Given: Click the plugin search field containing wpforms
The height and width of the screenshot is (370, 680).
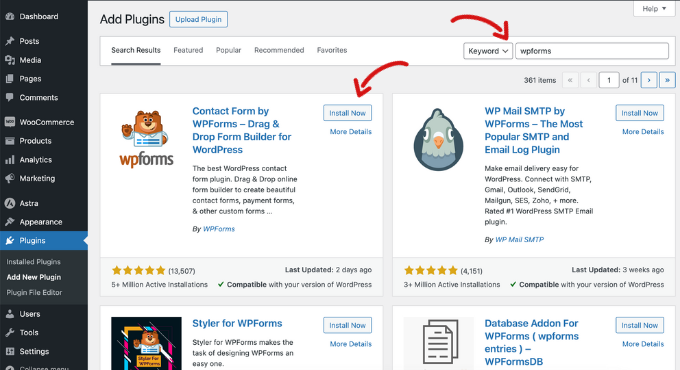Looking at the screenshot, I should coord(592,51).
